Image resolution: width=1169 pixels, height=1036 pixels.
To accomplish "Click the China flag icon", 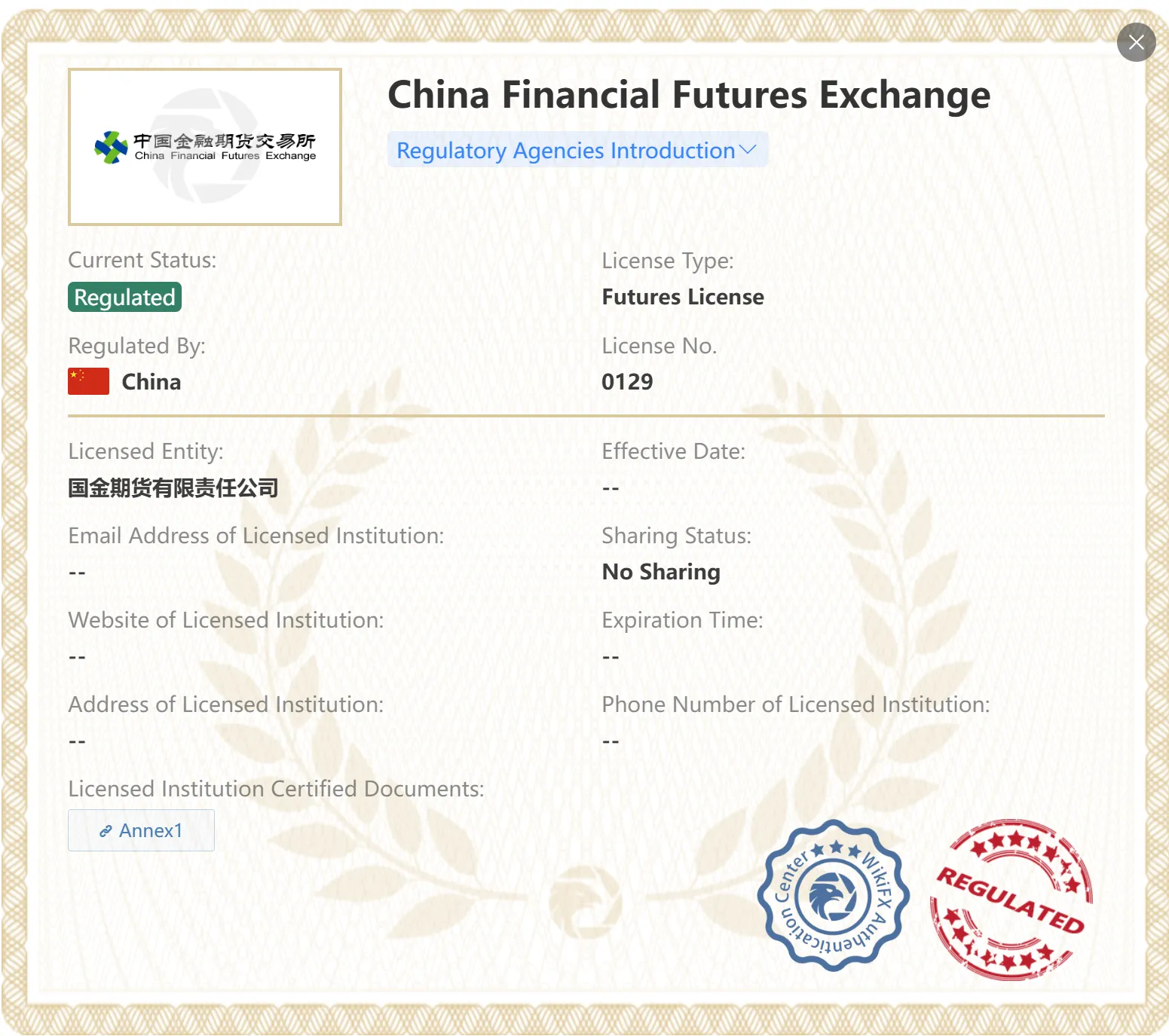I will pyautogui.click(x=88, y=381).
